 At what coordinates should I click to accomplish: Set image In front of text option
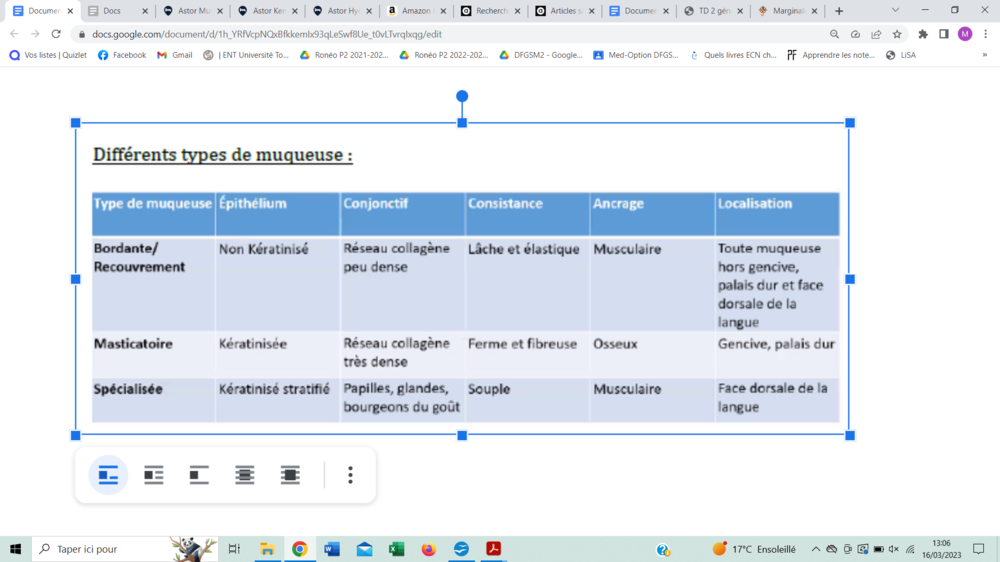coord(290,475)
